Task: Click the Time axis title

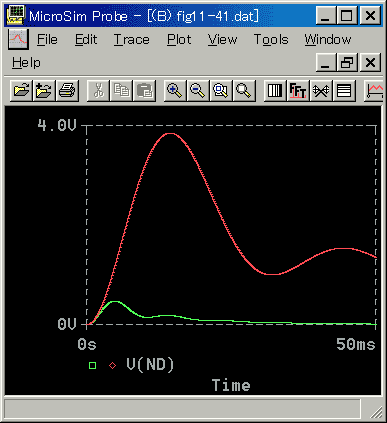Action: coord(231,385)
